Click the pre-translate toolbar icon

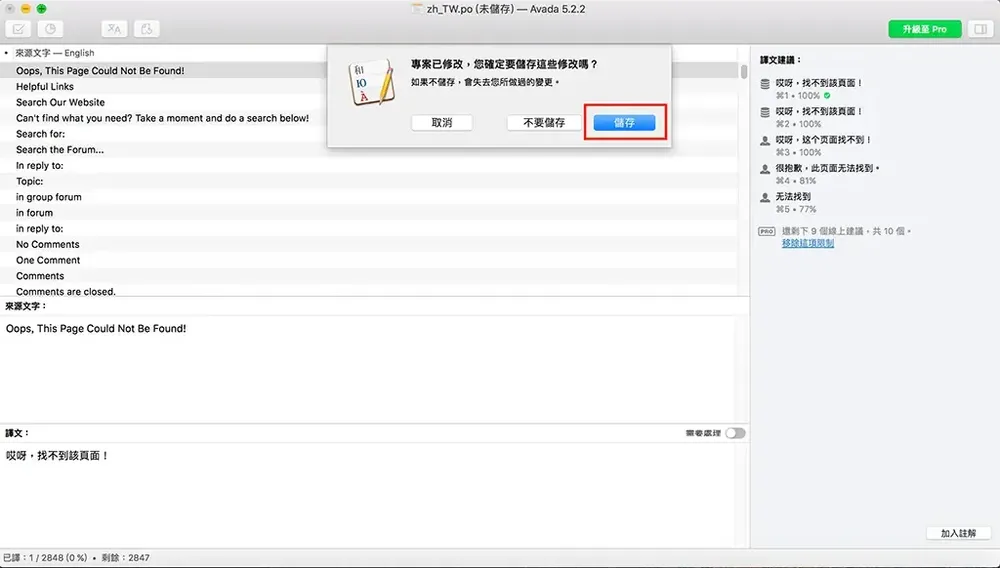tap(114, 29)
